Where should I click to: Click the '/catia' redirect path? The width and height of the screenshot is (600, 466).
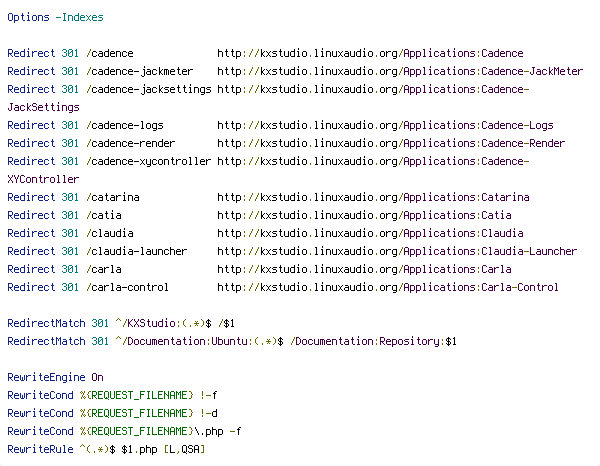(104, 215)
